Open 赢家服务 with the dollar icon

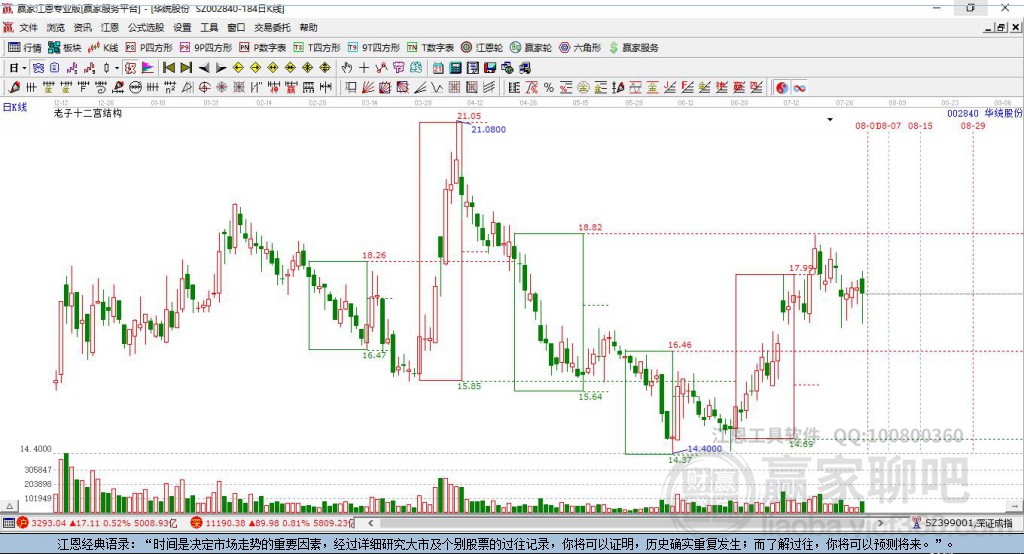[x=633, y=48]
